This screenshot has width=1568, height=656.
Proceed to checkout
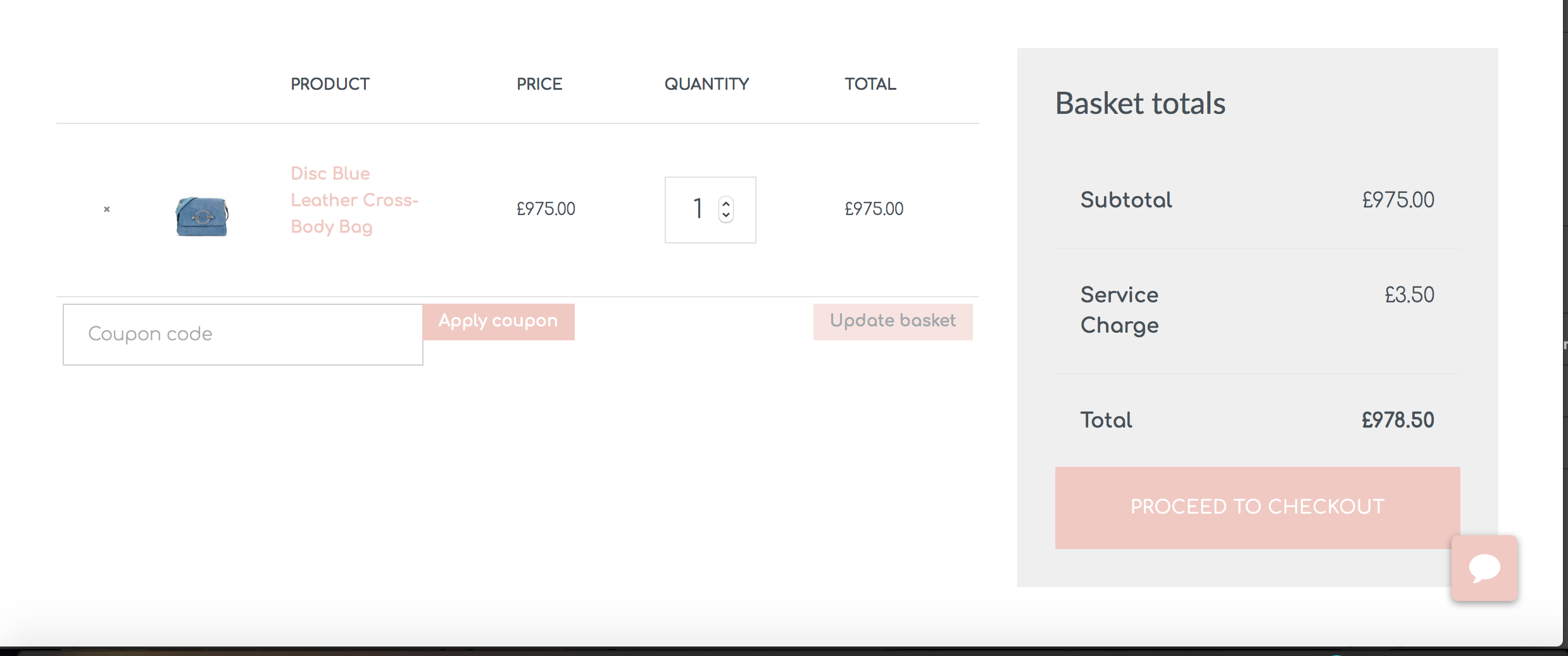click(1257, 507)
